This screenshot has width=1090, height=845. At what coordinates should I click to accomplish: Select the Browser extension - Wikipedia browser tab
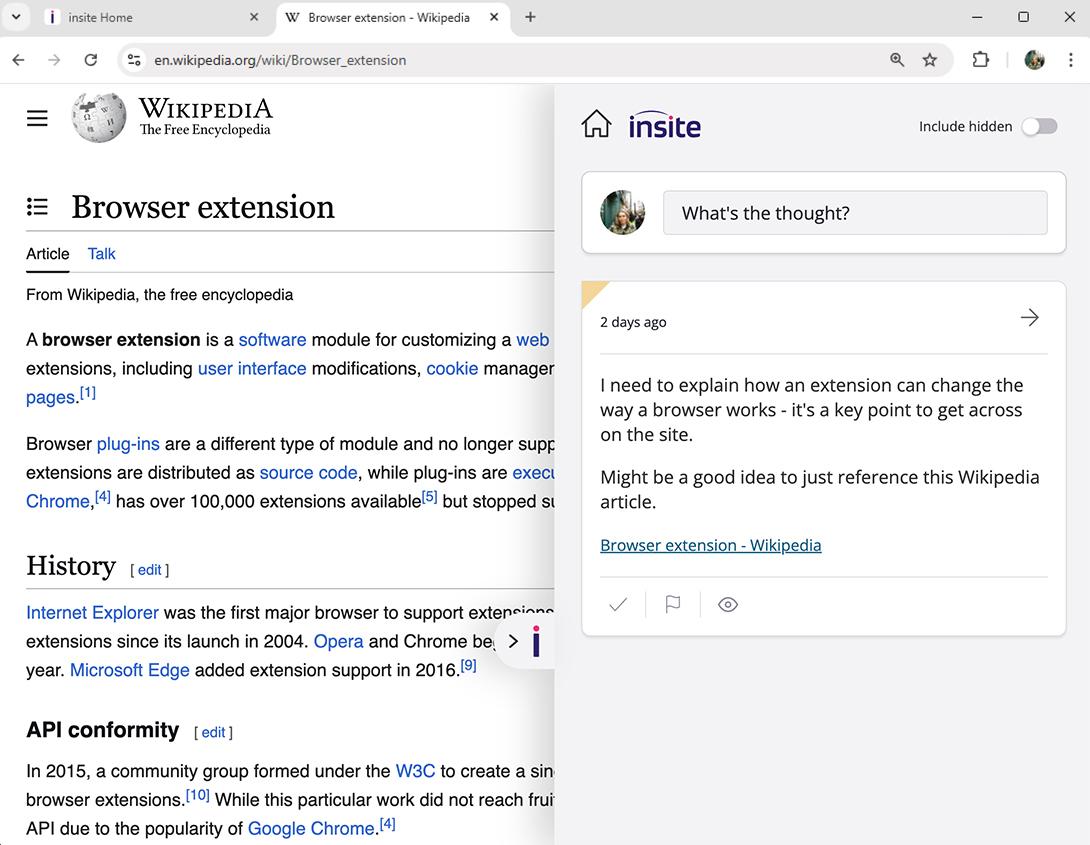pyautogui.click(x=393, y=17)
